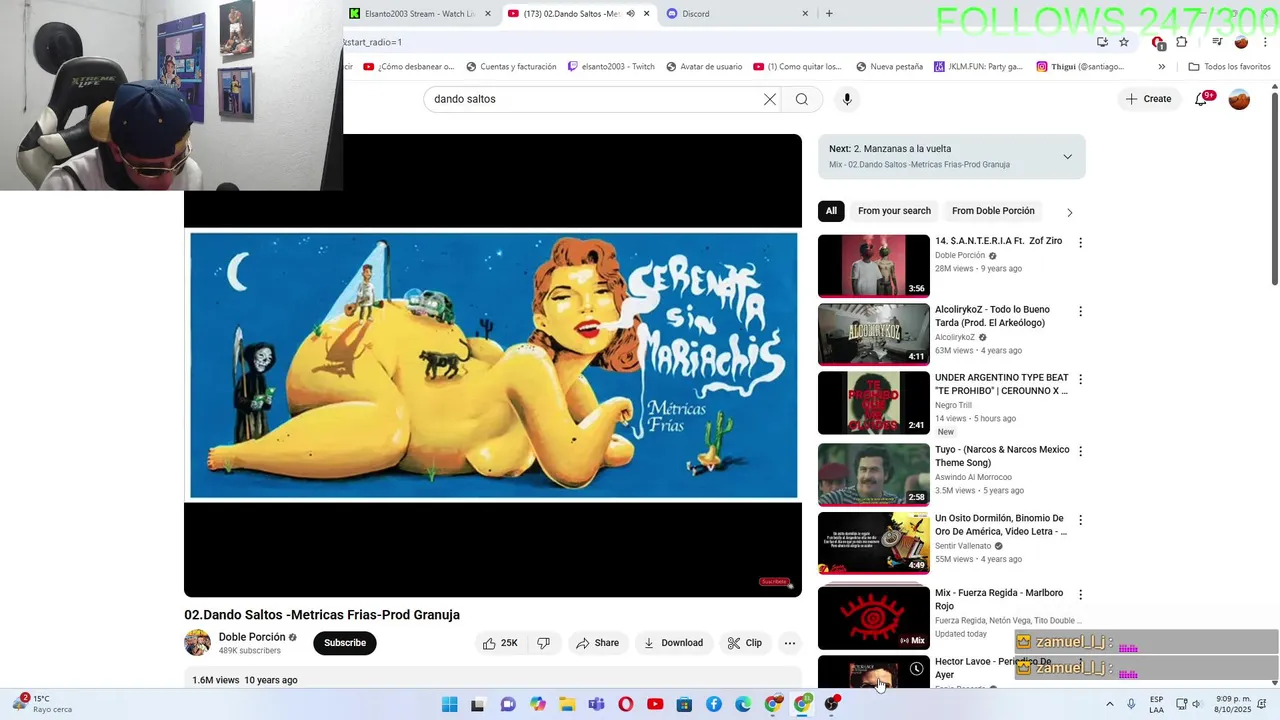Subscribe to Doble Porción
This screenshot has height=720, width=1280.
pyautogui.click(x=345, y=643)
